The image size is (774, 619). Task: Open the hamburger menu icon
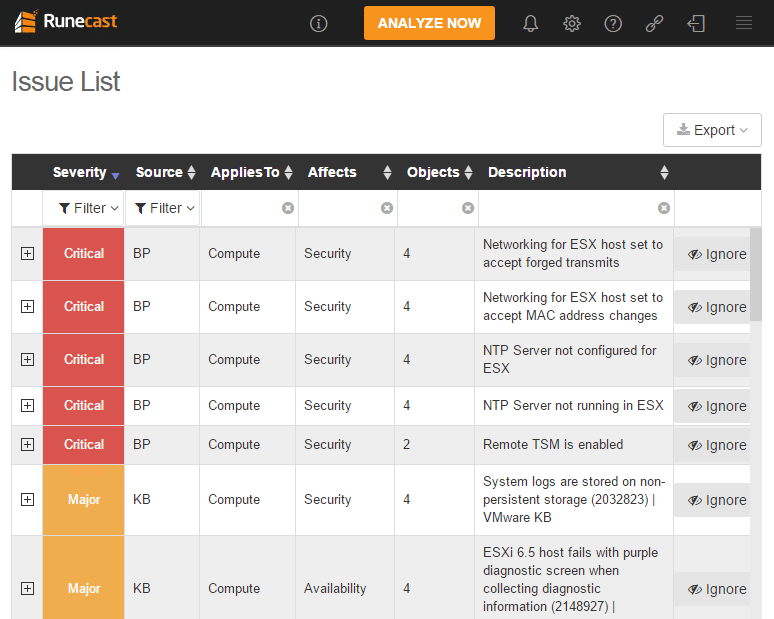744,23
